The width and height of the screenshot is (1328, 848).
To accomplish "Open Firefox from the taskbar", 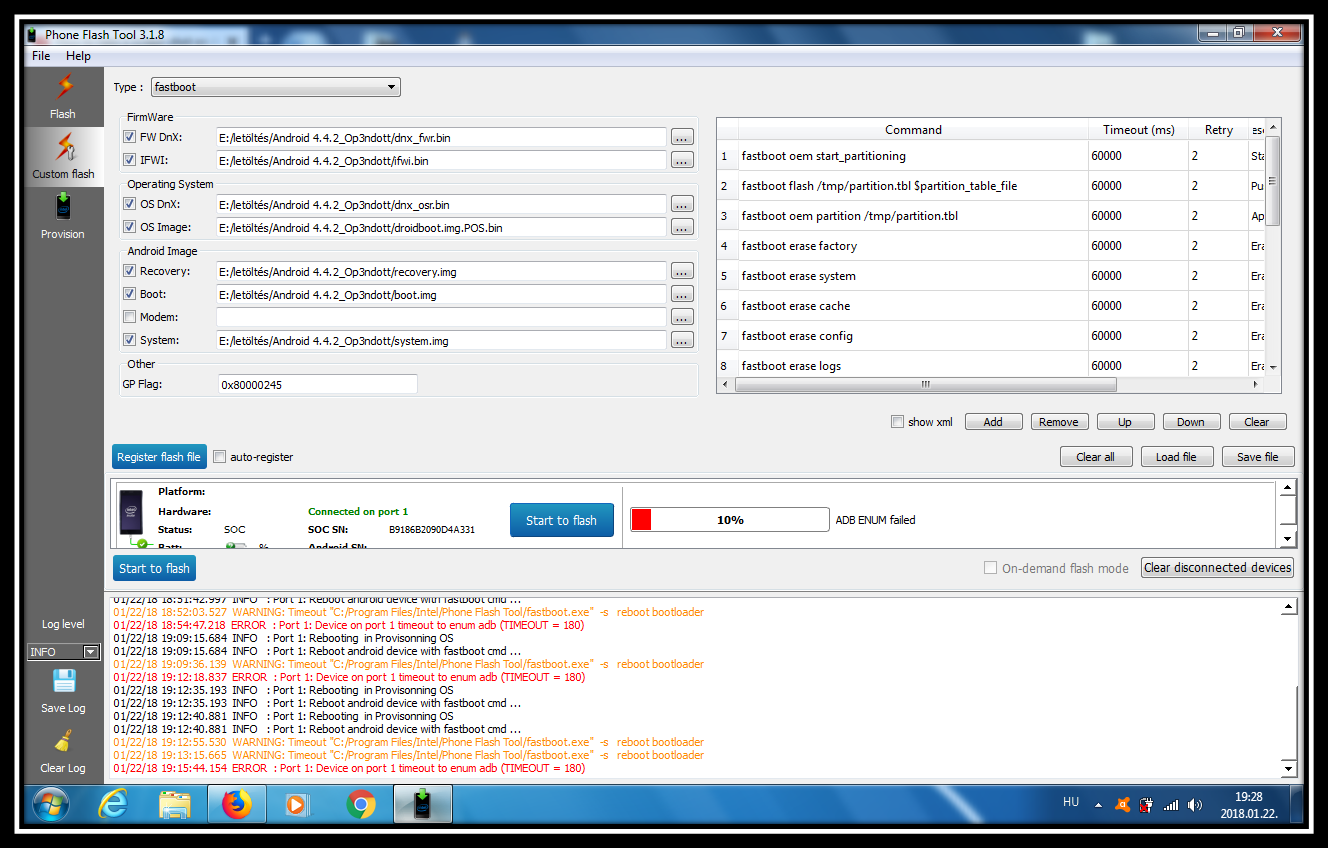I will coord(237,804).
